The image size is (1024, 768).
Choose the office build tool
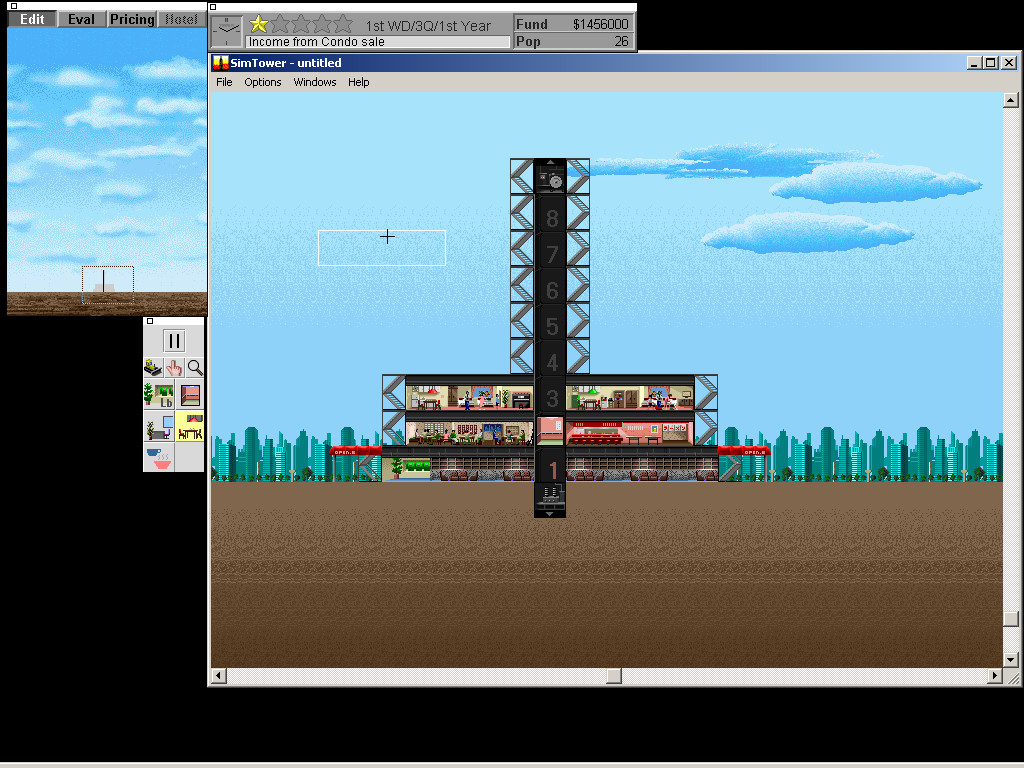tap(159, 426)
